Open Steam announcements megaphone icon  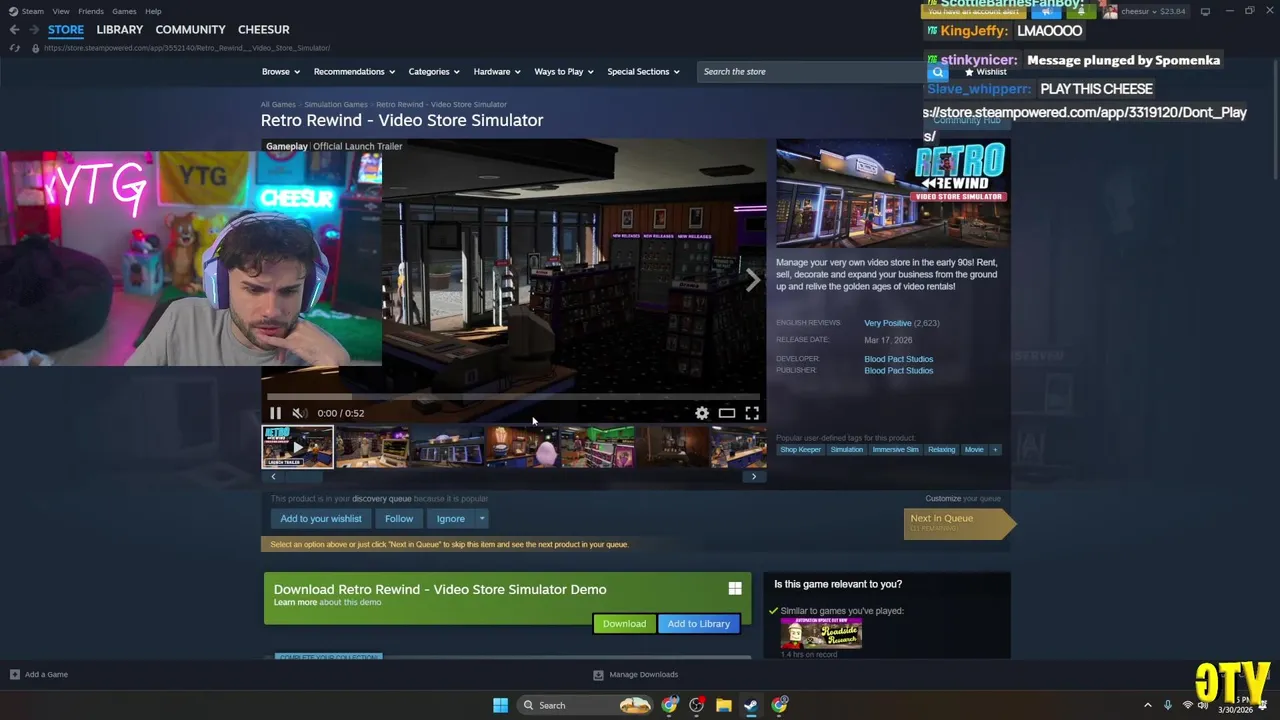[x=1047, y=12]
